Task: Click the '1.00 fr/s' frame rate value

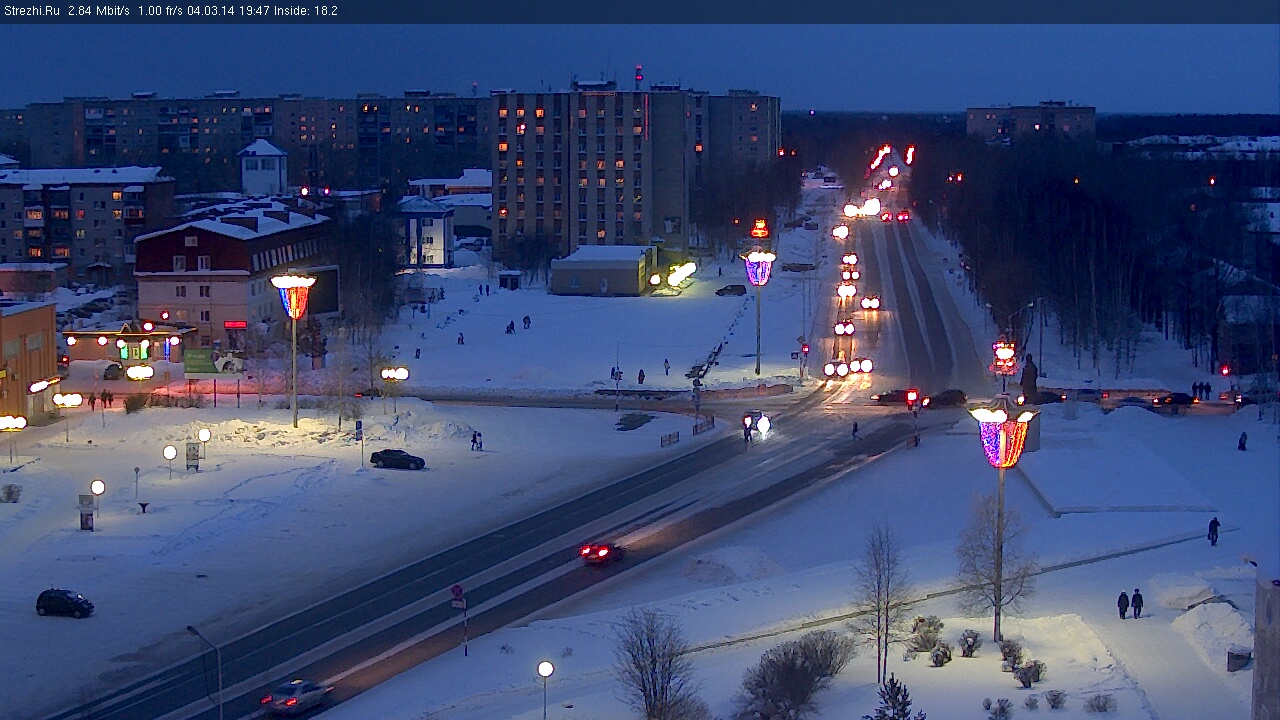Action: click(160, 11)
